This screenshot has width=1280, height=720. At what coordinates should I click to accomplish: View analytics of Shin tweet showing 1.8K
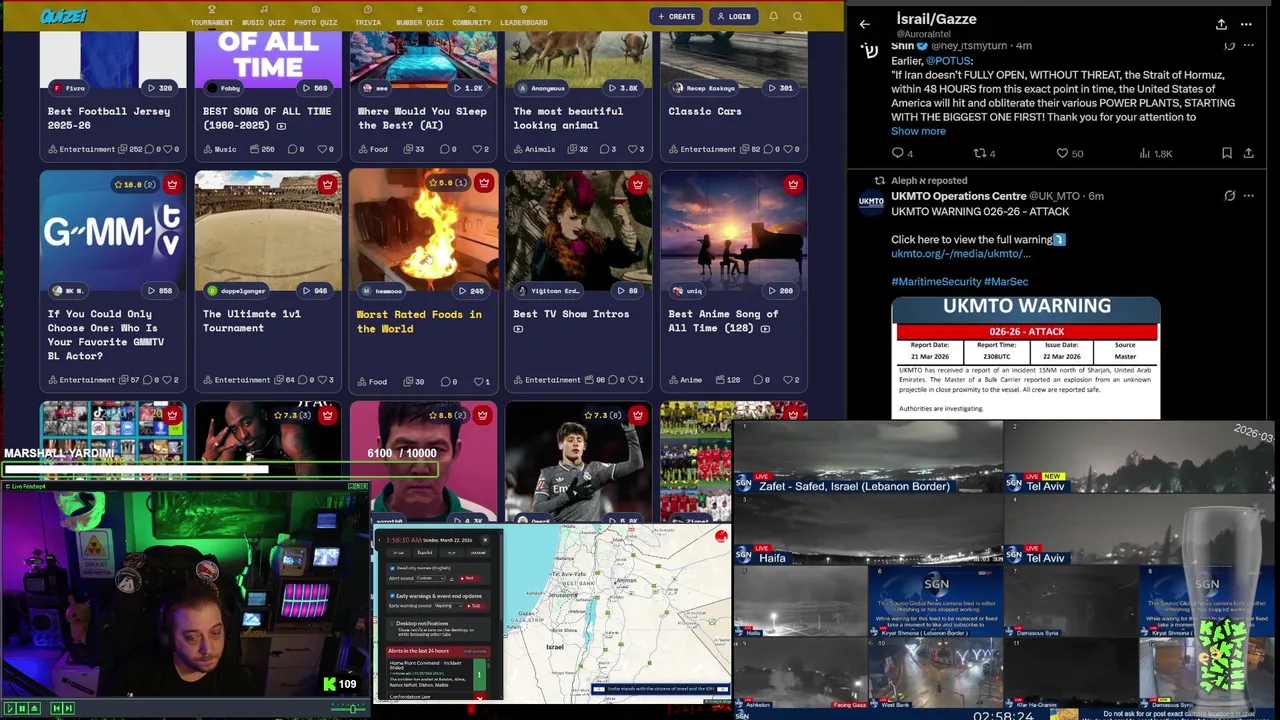pyautogui.click(x=1155, y=153)
